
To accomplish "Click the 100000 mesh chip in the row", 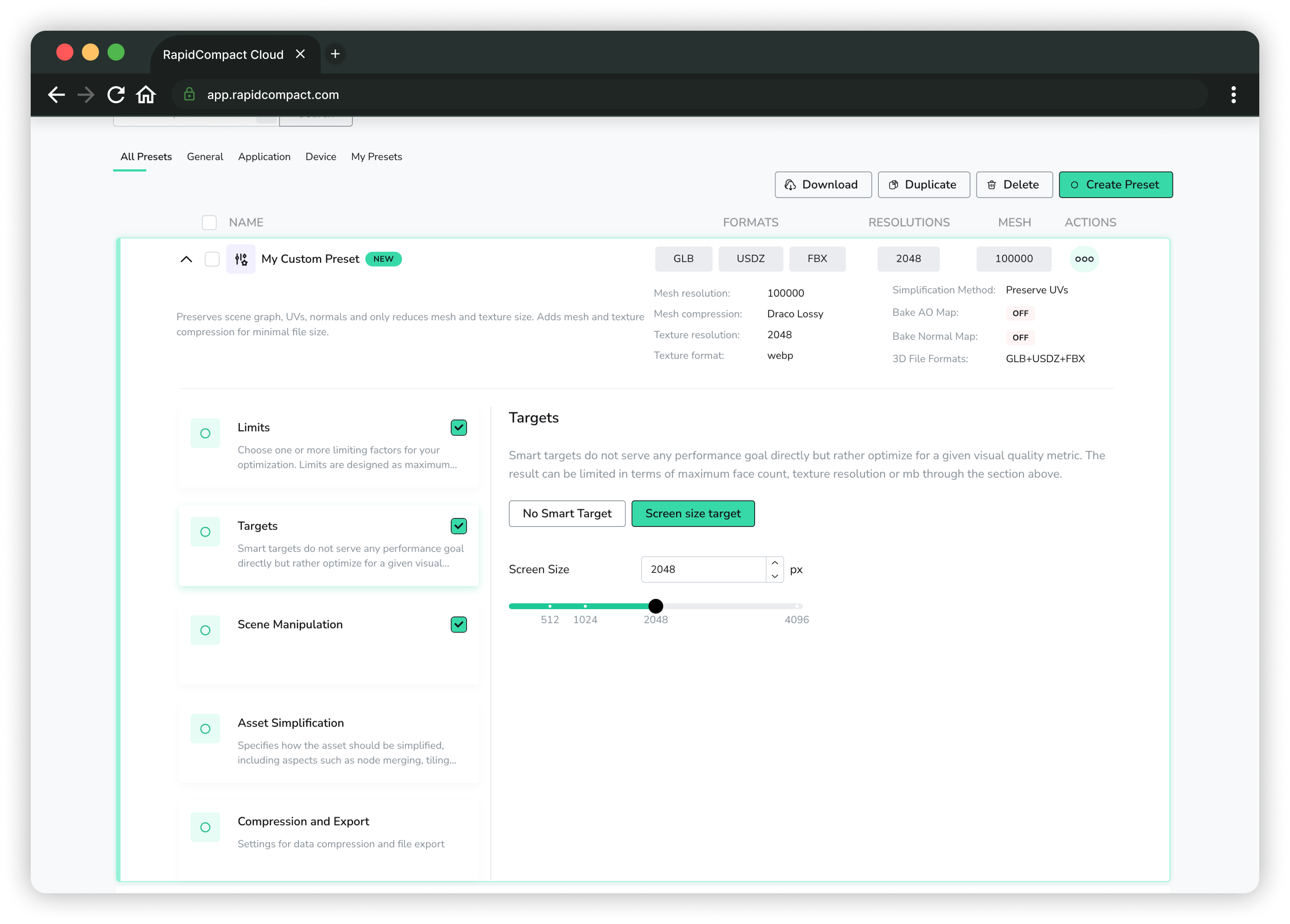I will (x=1014, y=259).
